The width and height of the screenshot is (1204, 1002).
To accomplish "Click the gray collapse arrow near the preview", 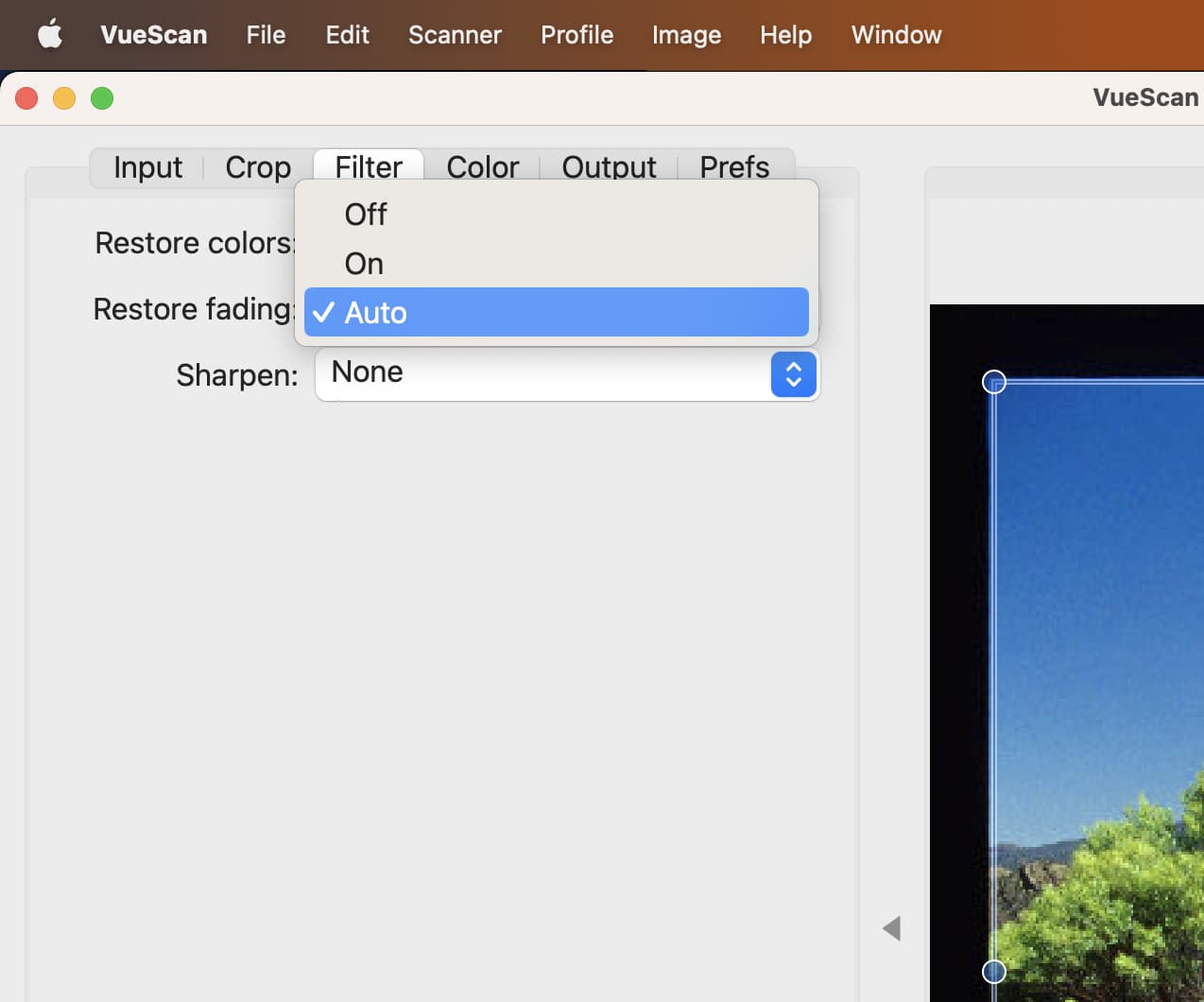I will pyautogui.click(x=891, y=928).
